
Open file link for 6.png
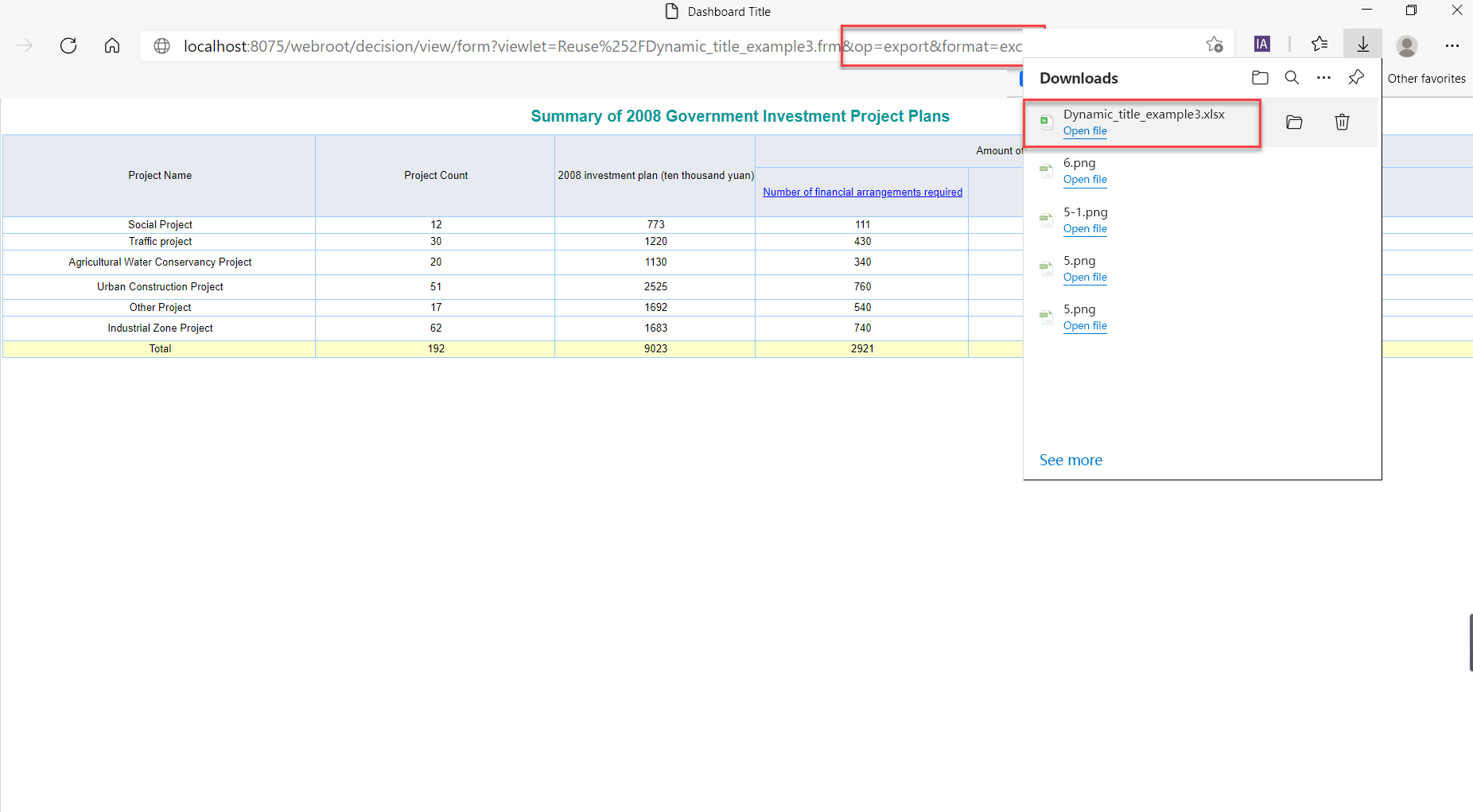point(1085,180)
